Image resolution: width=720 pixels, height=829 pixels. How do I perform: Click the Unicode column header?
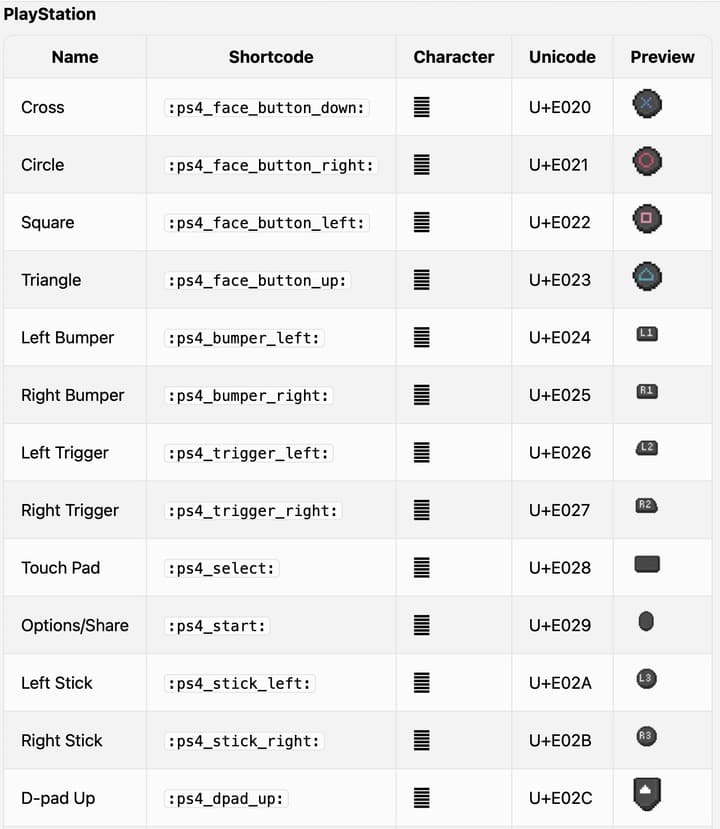tap(562, 57)
